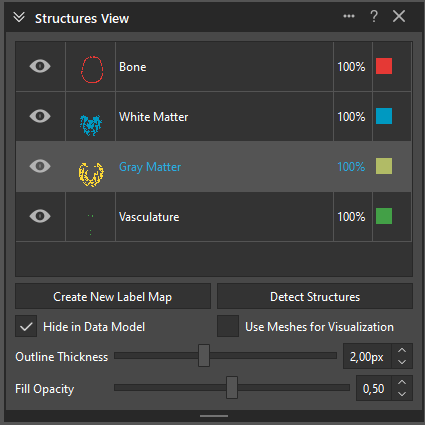
Task: Close the Structures View panel
Action: [x=399, y=16]
